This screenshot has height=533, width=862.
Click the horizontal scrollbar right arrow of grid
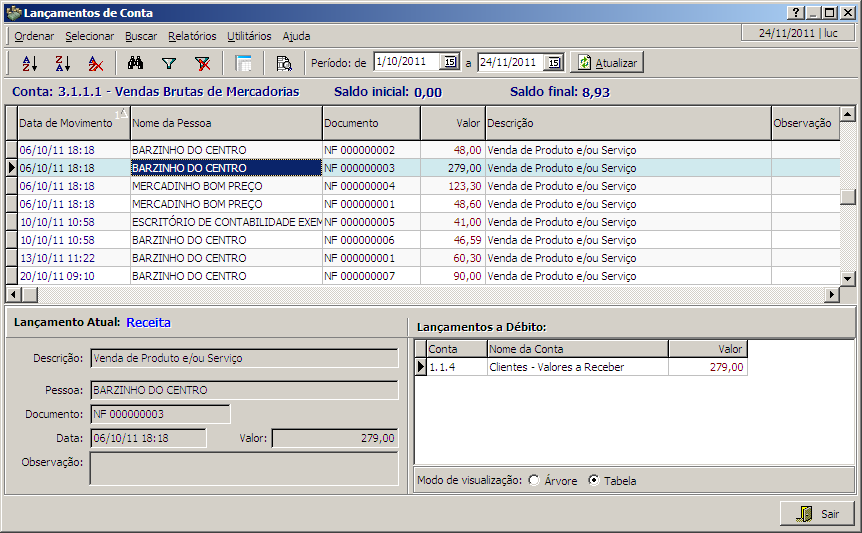point(831,294)
